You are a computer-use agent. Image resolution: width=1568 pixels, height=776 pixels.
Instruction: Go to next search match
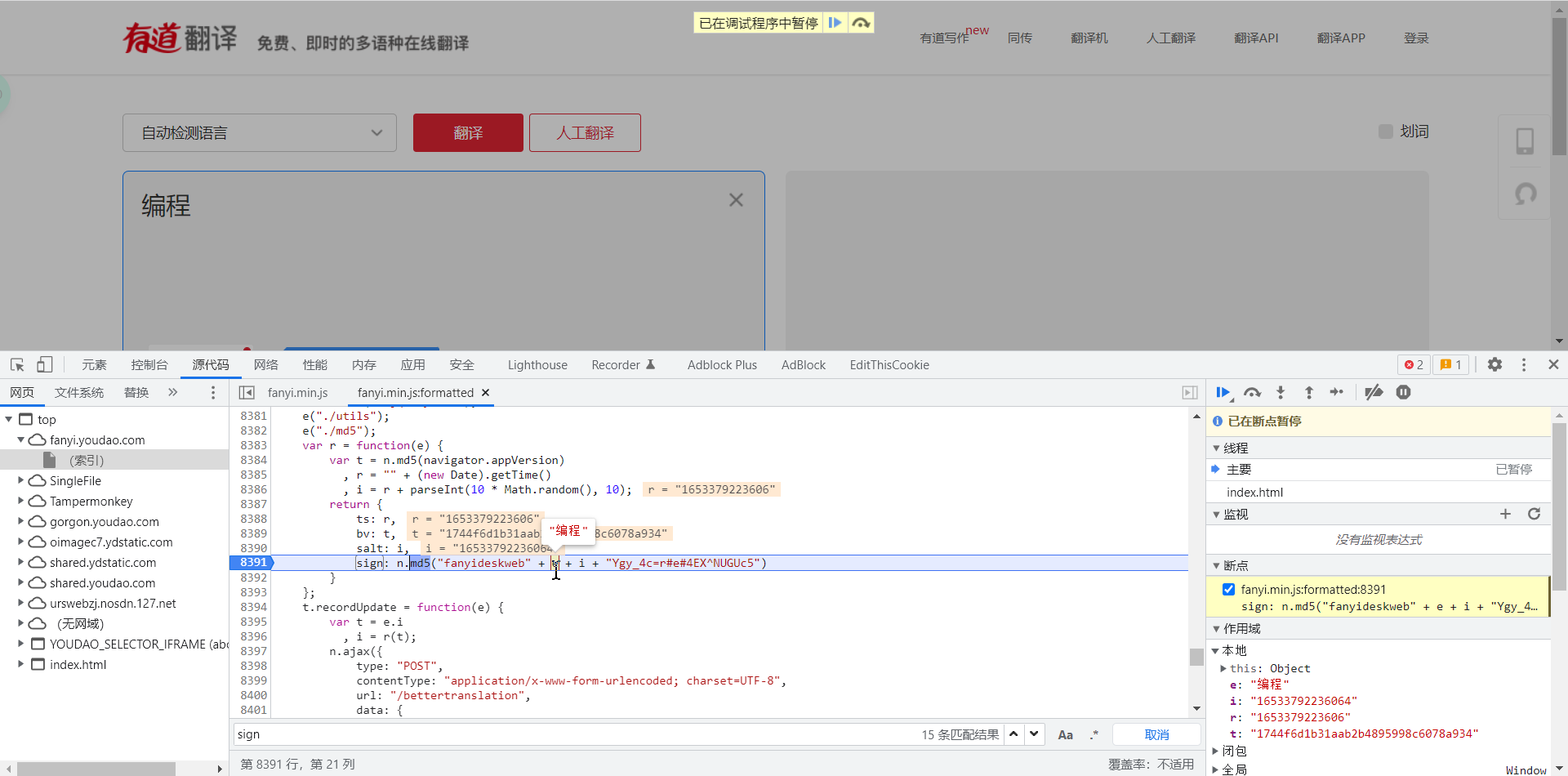[1035, 734]
